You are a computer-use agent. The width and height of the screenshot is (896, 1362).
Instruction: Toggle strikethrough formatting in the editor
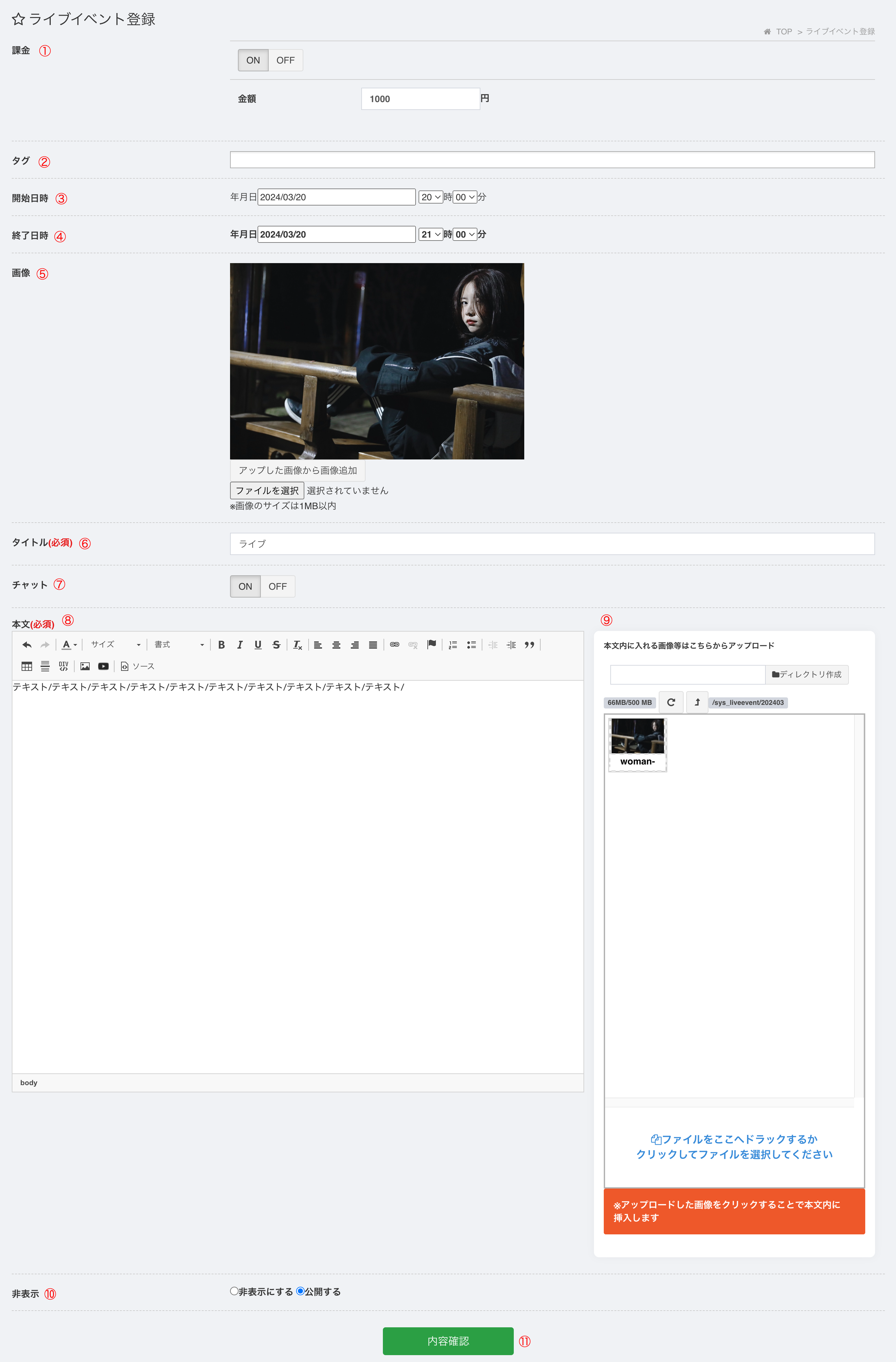click(x=276, y=645)
